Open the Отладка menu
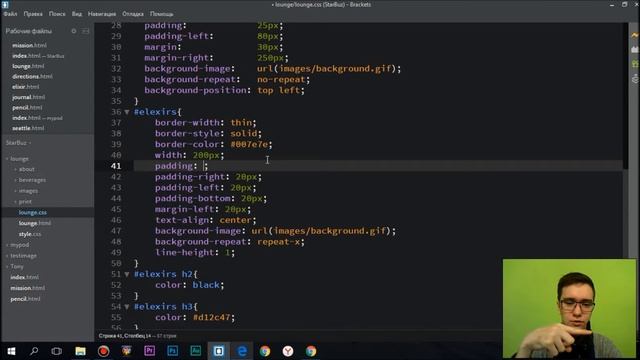640x360 pixels. [133, 14]
